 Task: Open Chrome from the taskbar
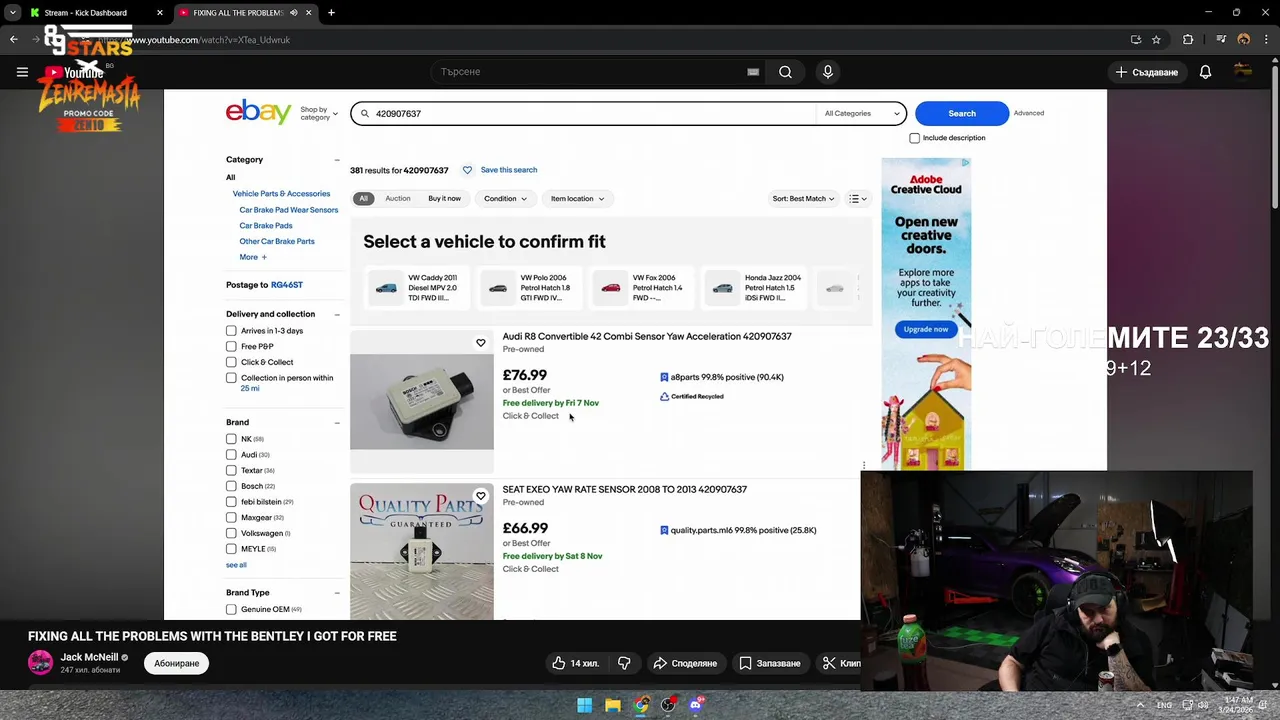pos(641,705)
